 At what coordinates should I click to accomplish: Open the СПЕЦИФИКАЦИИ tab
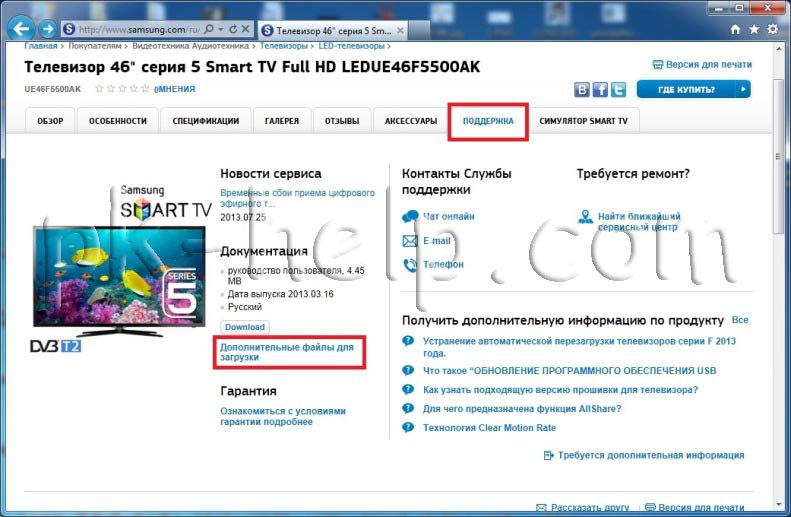tap(206, 121)
